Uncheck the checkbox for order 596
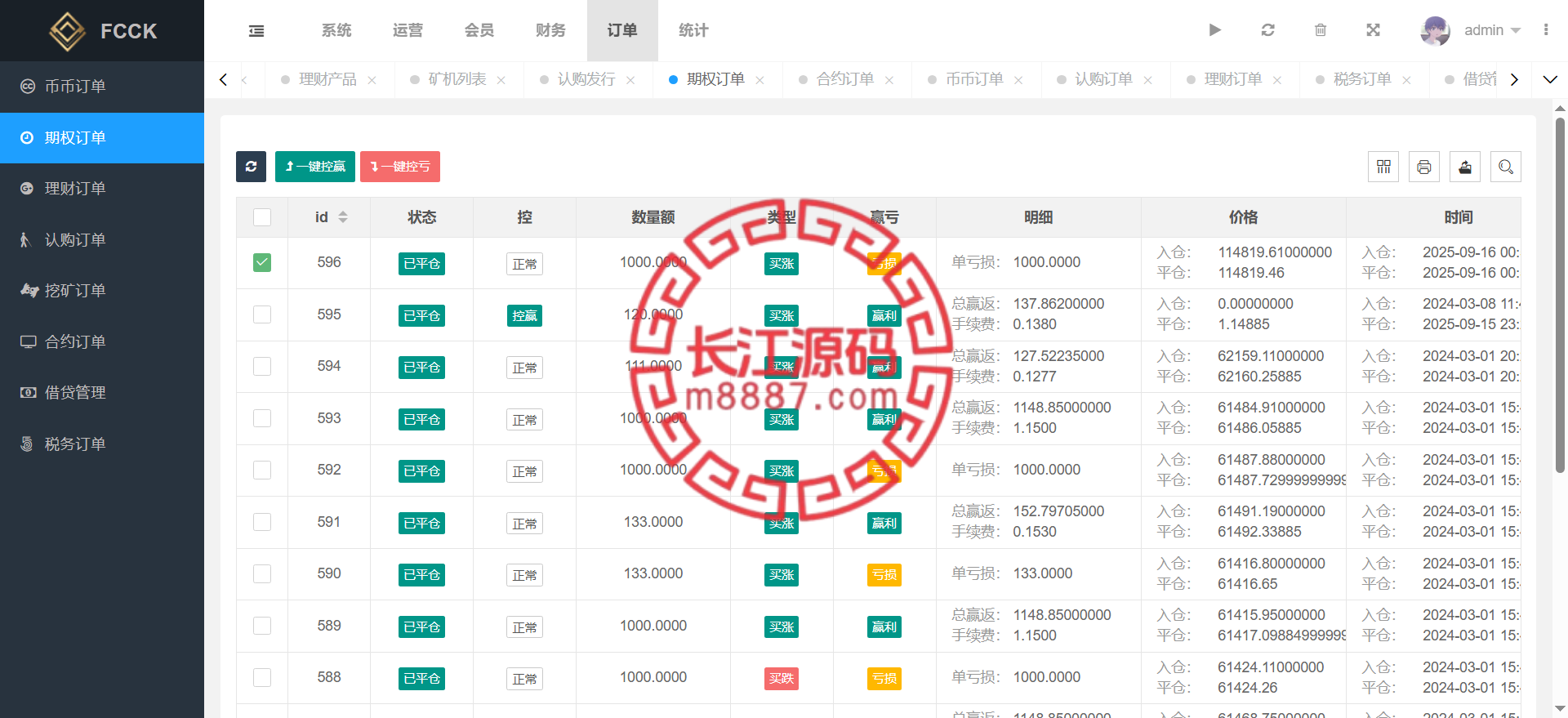The height and width of the screenshot is (718, 1568). [x=262, y=262]
